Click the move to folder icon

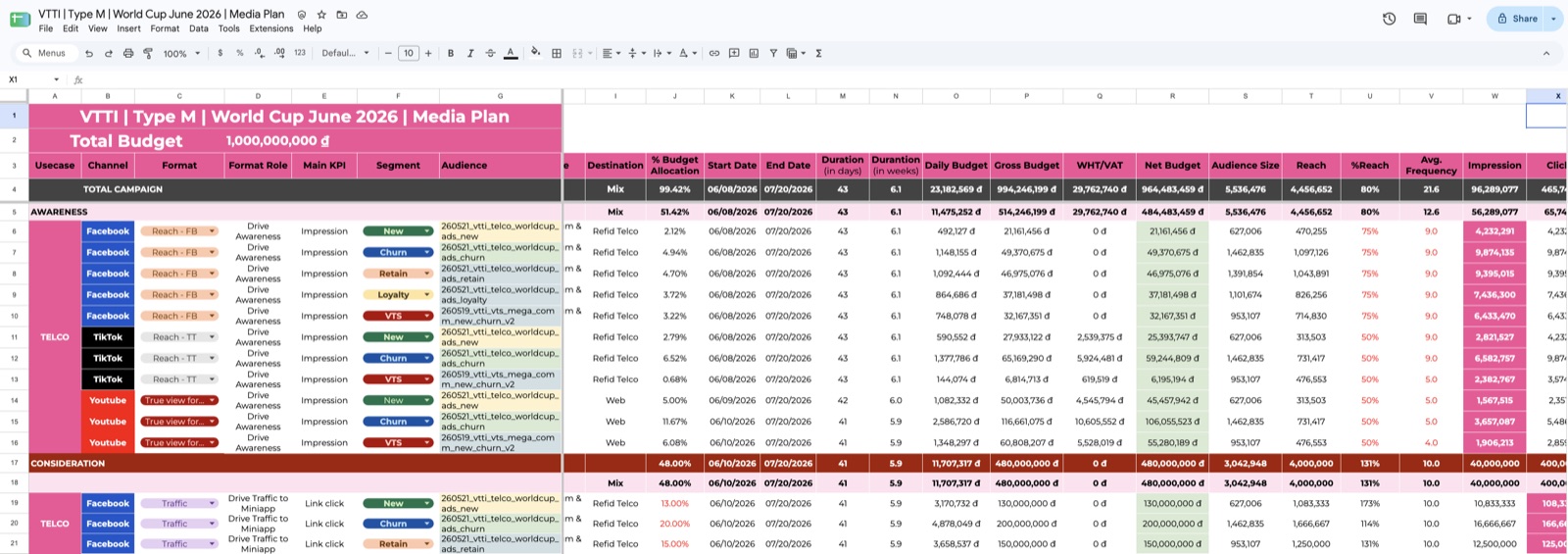coord(341,15)
